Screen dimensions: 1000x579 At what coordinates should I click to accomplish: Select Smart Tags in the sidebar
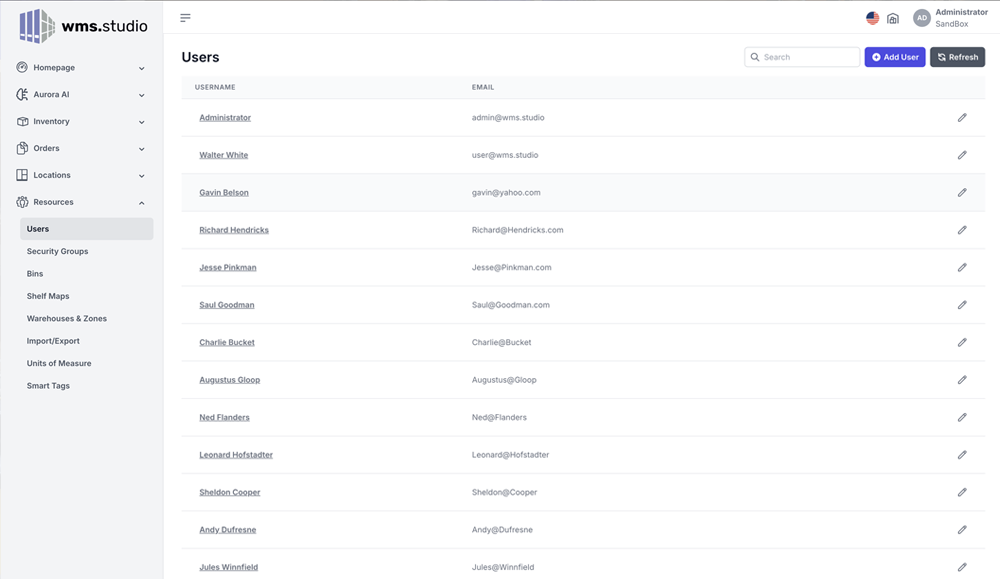point(48,386)
